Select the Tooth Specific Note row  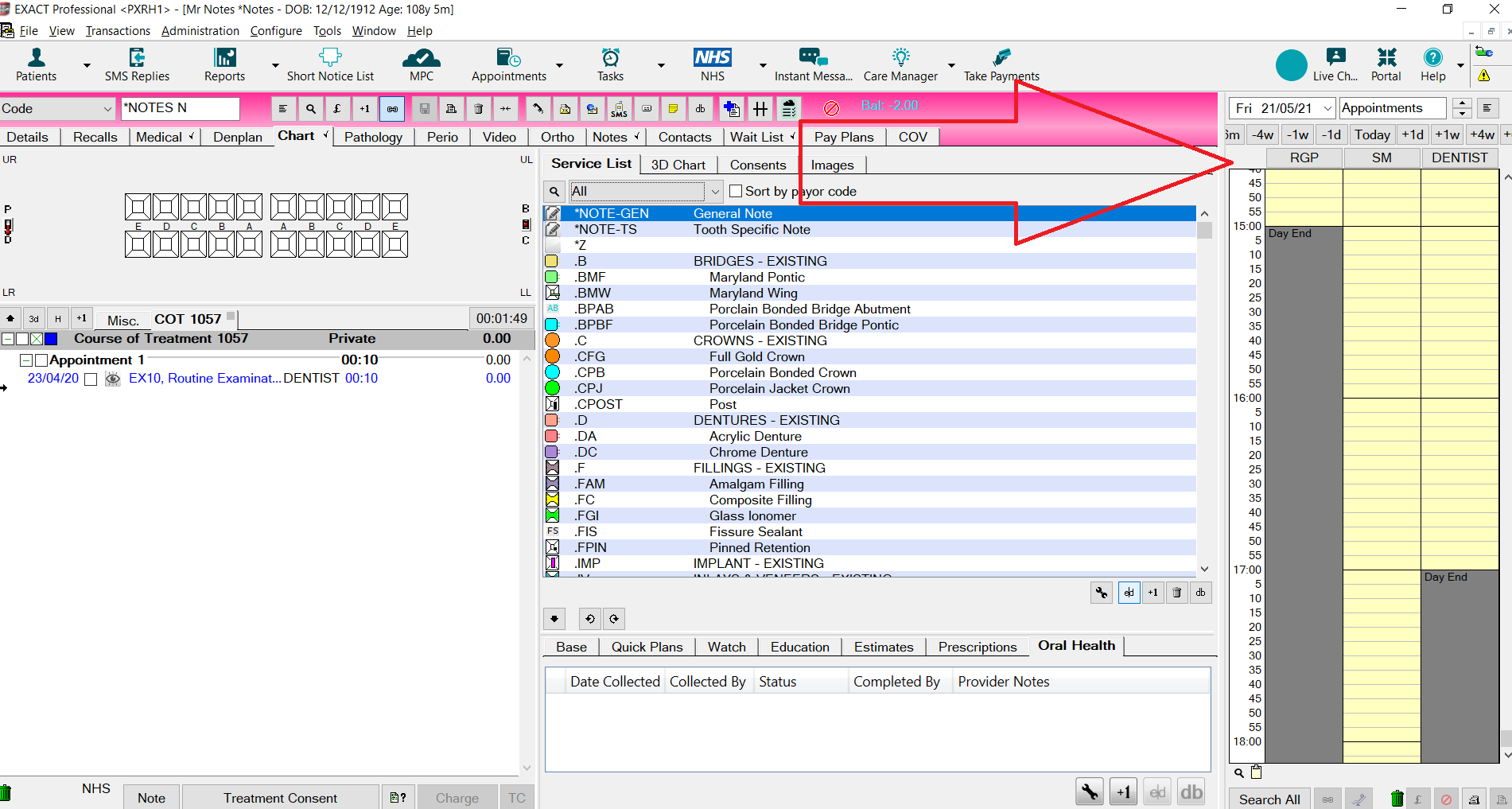870,229
